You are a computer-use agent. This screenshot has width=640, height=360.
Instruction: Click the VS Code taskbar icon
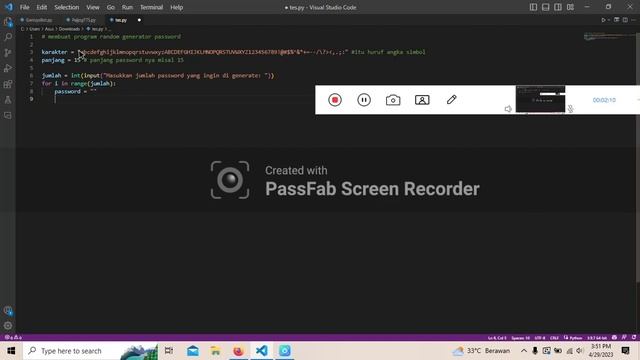coord(262,351)
